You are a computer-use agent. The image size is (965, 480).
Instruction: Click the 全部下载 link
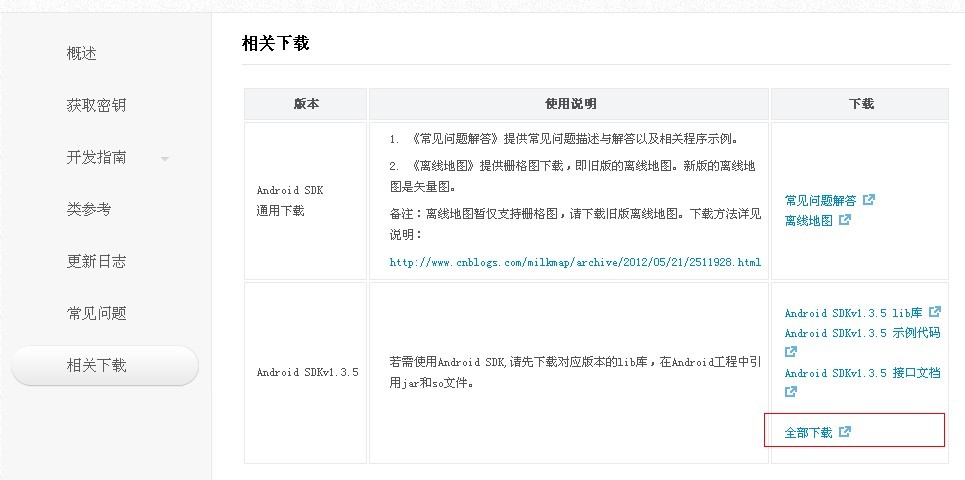coord(808,433)
